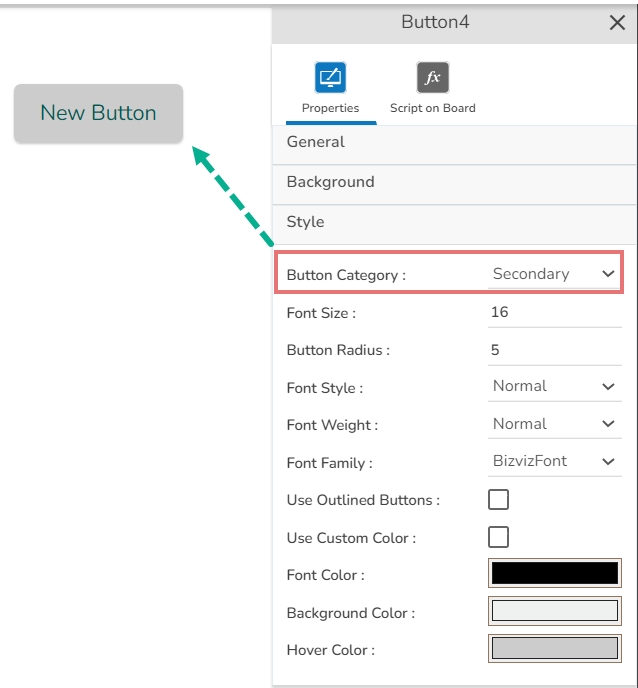Tick the Use Custom Color checkbox
Screen dimensions: 638x688
click(498, 537)
